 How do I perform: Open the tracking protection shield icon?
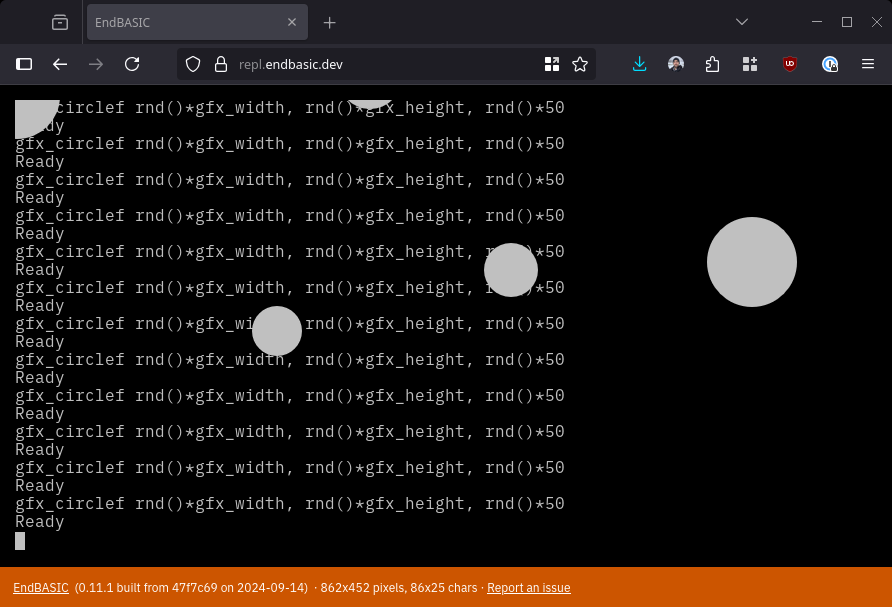point(193,64)
